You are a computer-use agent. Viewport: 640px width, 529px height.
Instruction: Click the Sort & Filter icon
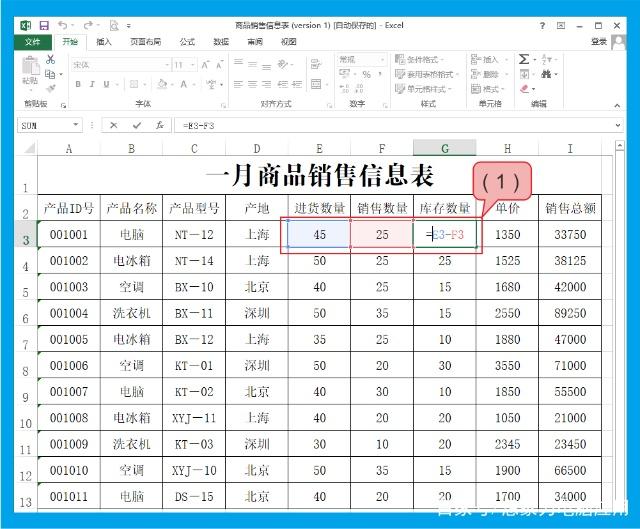pos(547,60)
